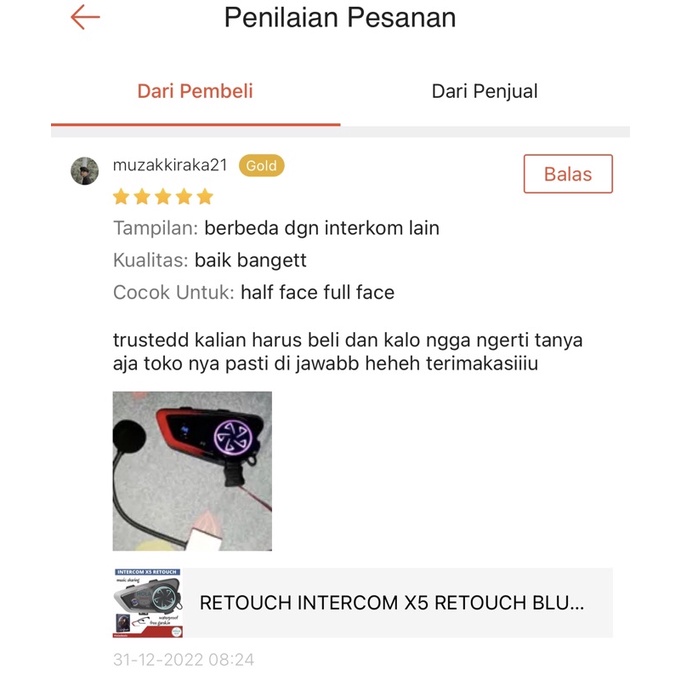This screenshot has width=681, height=681.
Task: Reply using the Balas button
Action: 568,174
